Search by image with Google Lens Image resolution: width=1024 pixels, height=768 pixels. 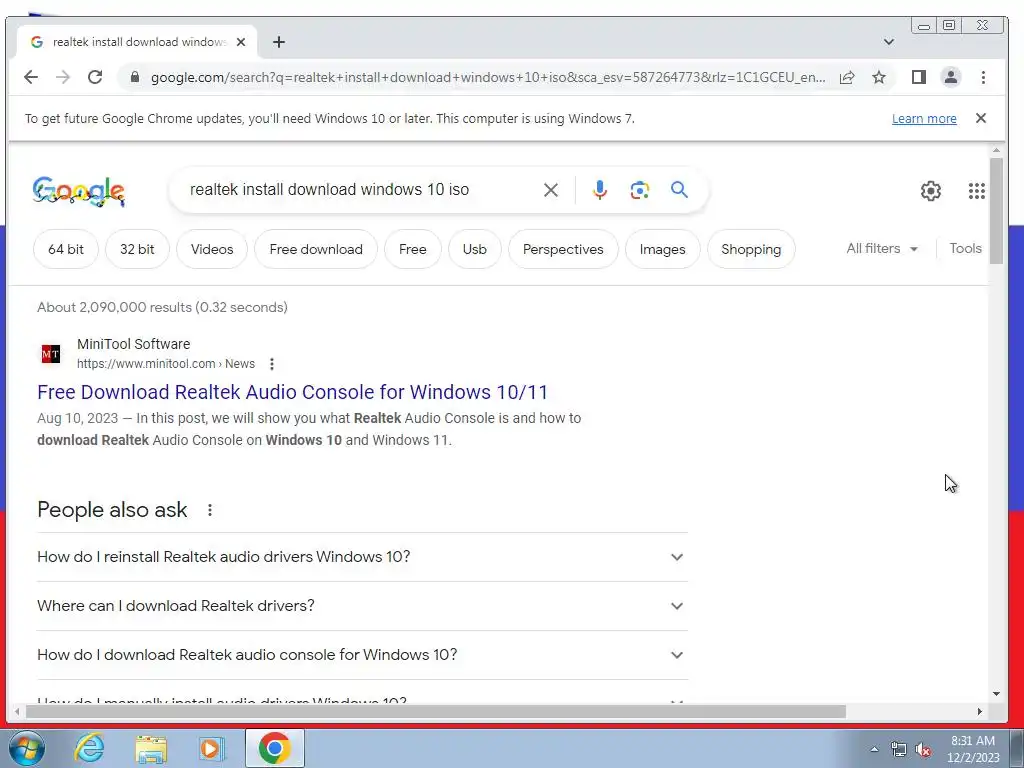tap(639, 190)
